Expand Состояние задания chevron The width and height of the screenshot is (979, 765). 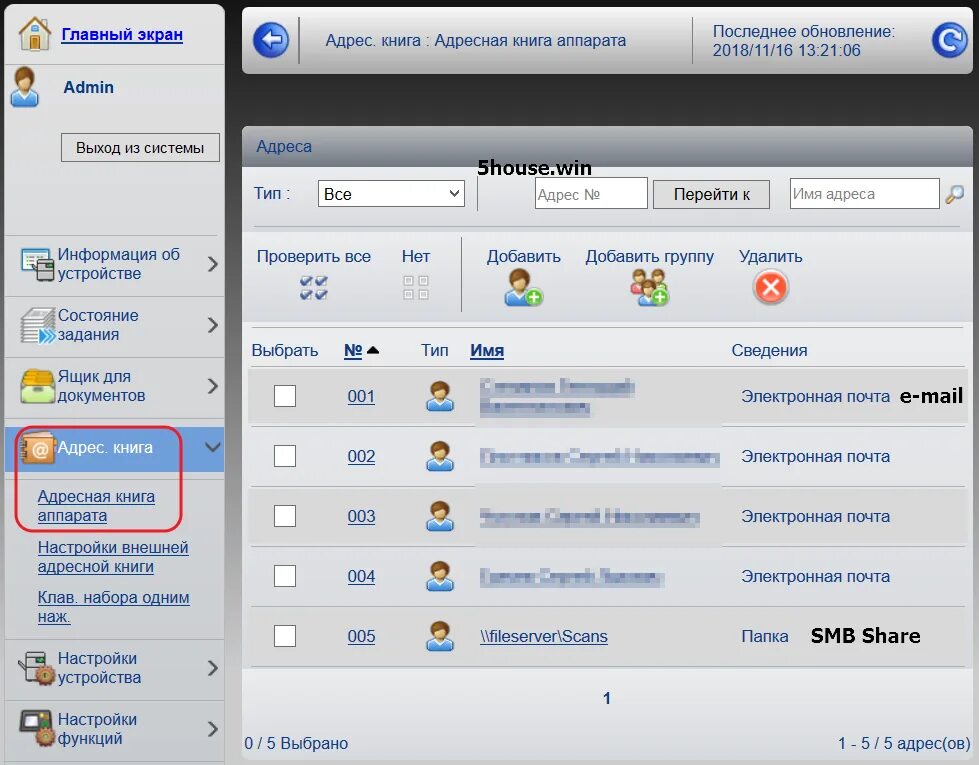click(212, 325)
